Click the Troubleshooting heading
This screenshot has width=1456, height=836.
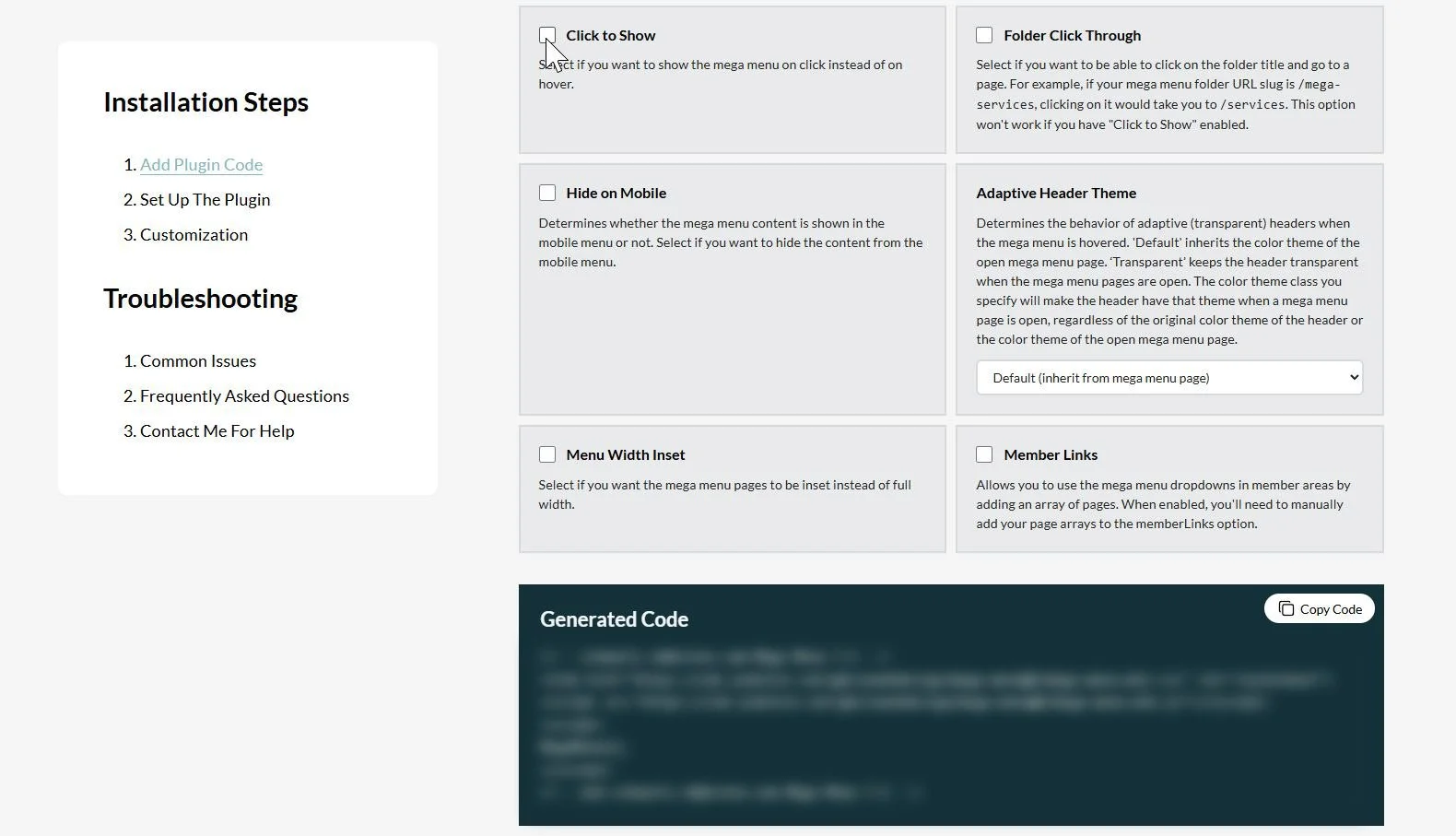(x=200, y=299)
